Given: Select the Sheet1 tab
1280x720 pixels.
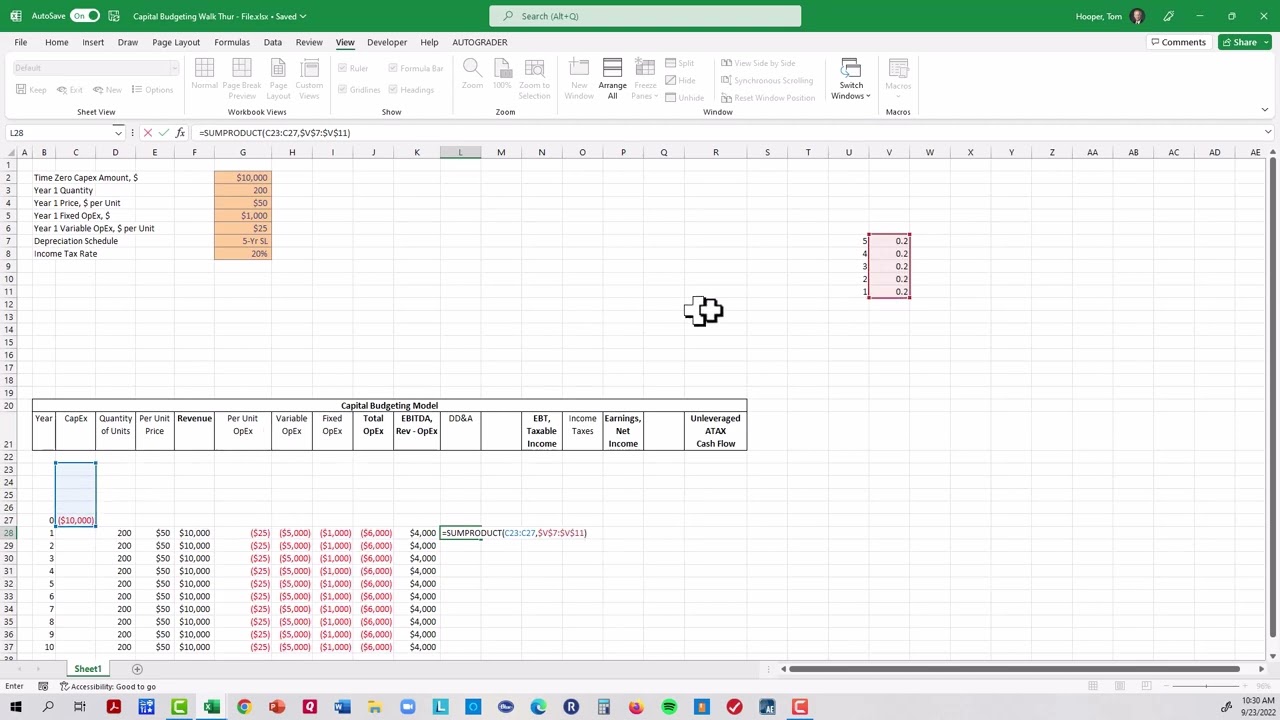Looking at the screenshot, I should pyautogui.click(x=87, y=669).
